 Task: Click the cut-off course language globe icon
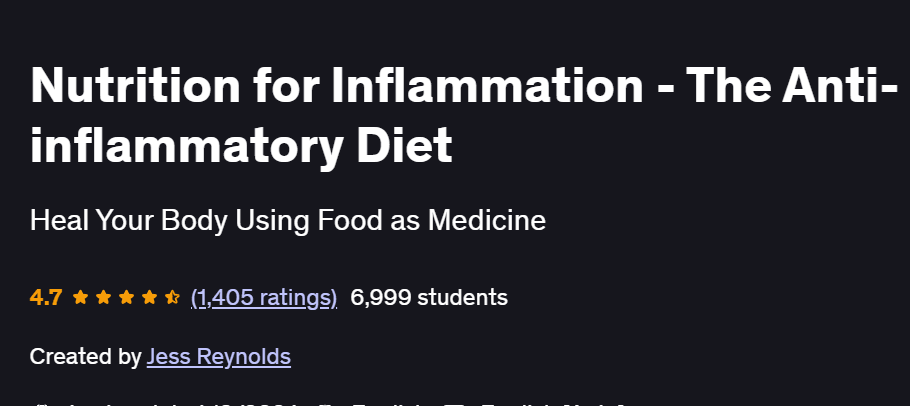point(327,404)
